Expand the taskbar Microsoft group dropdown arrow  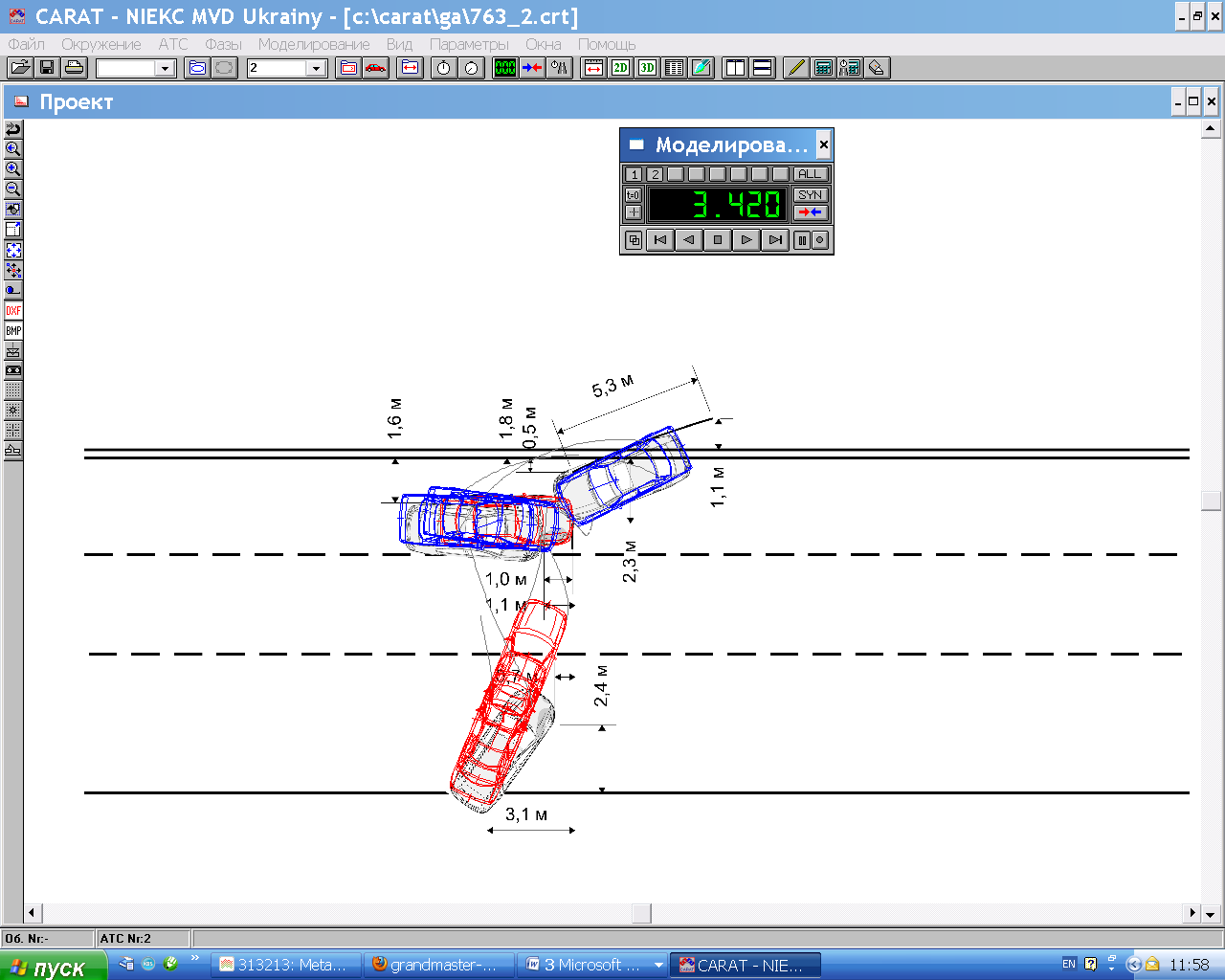[658, 965]
